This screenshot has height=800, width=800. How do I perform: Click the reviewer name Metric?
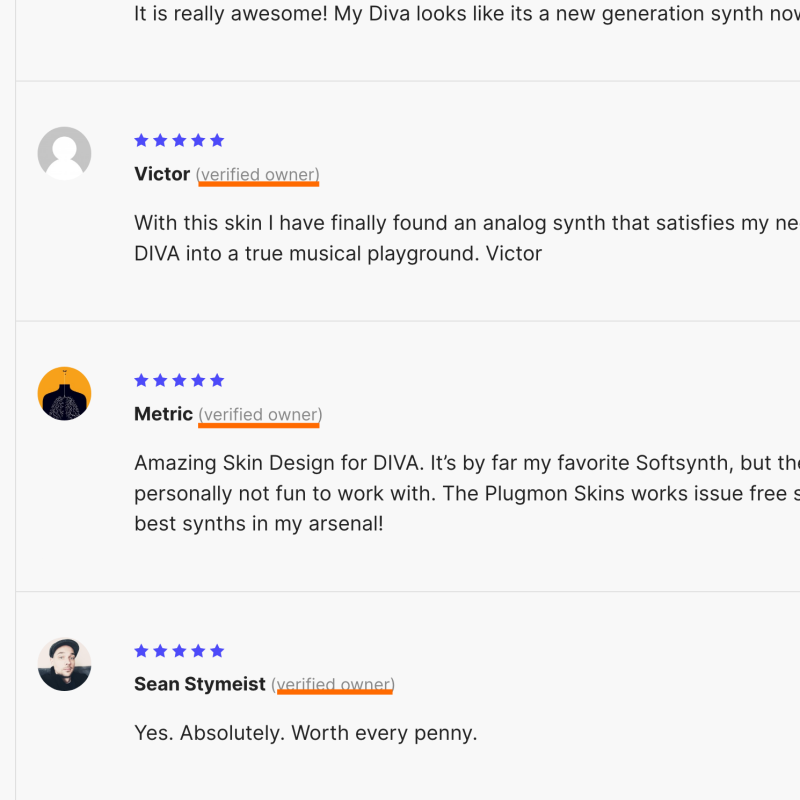[163, 414]
